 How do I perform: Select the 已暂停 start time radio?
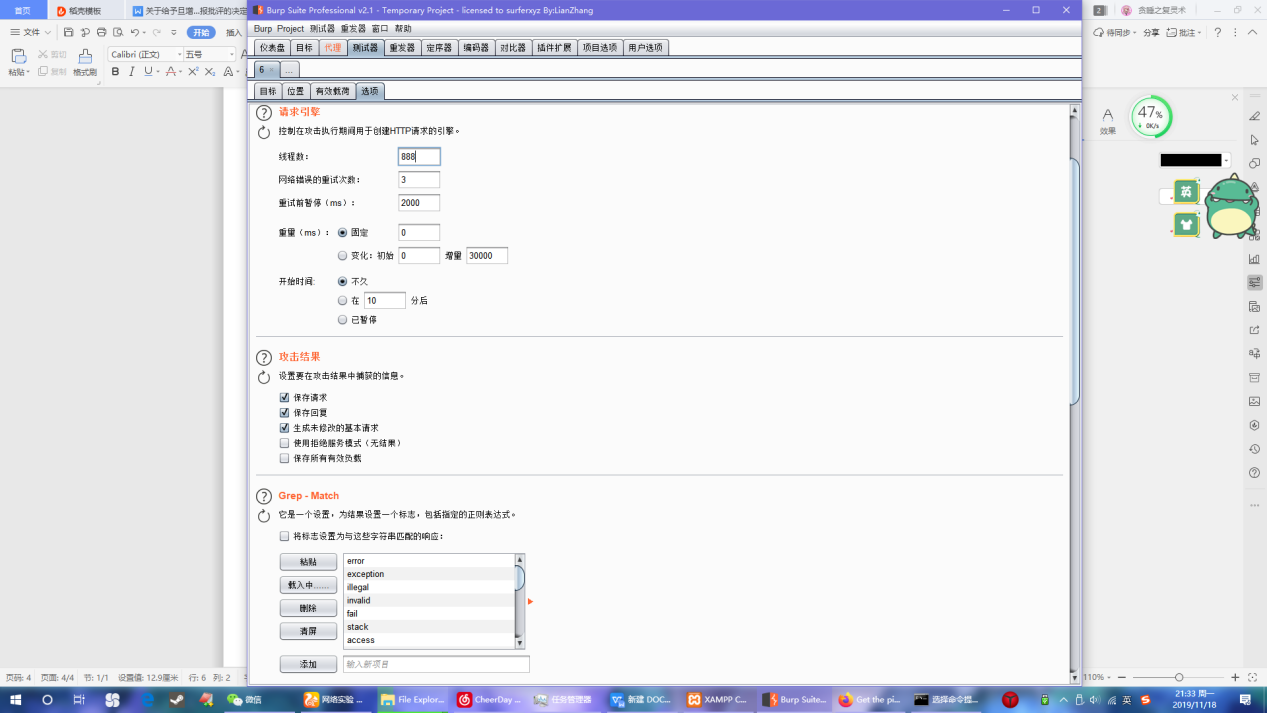(x=343, y=320)
